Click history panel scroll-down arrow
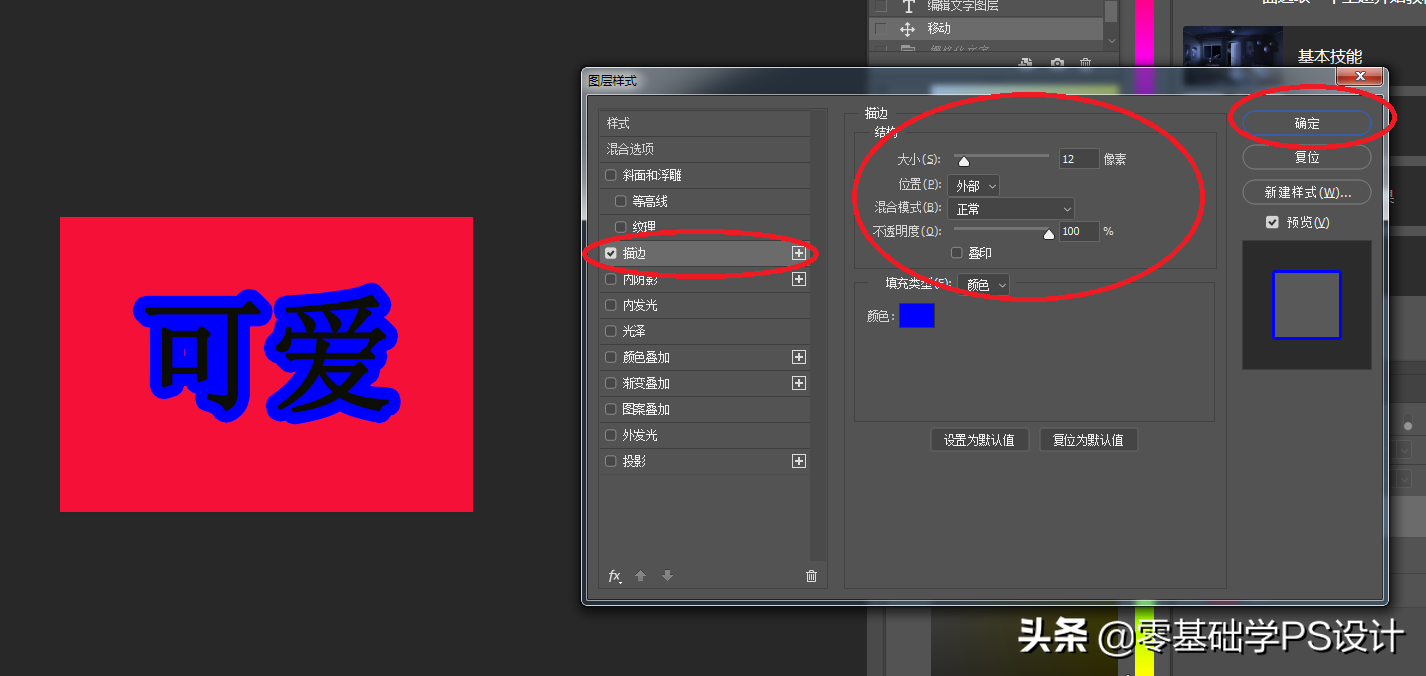The width and height of the screenshot is (1426, 676). (x=1111, y=39)
